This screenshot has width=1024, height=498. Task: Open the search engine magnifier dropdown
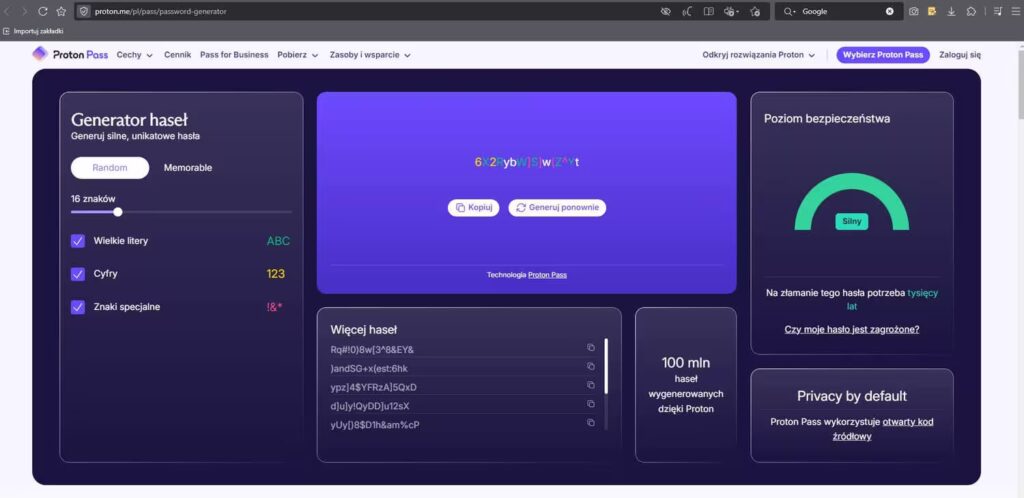coord(790,11)
